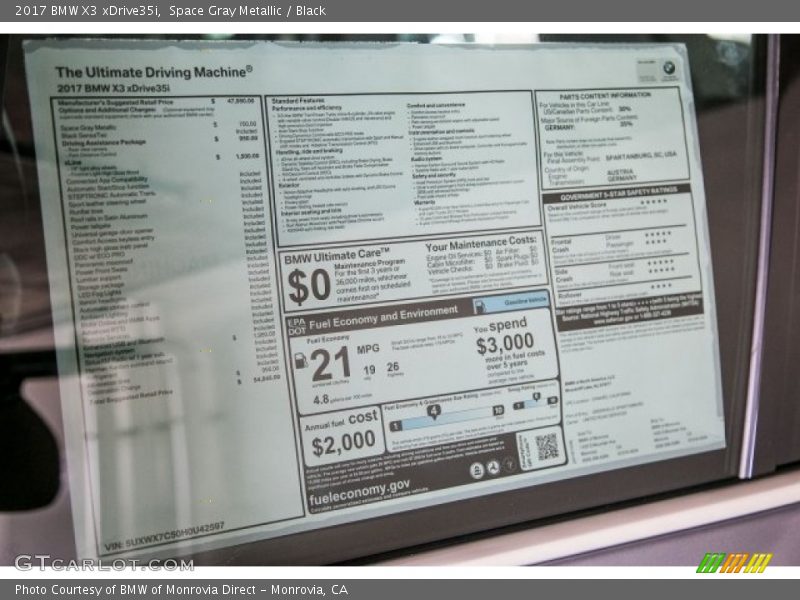
Task: Click the highway MPG value '26'
Action: [393, 367]
